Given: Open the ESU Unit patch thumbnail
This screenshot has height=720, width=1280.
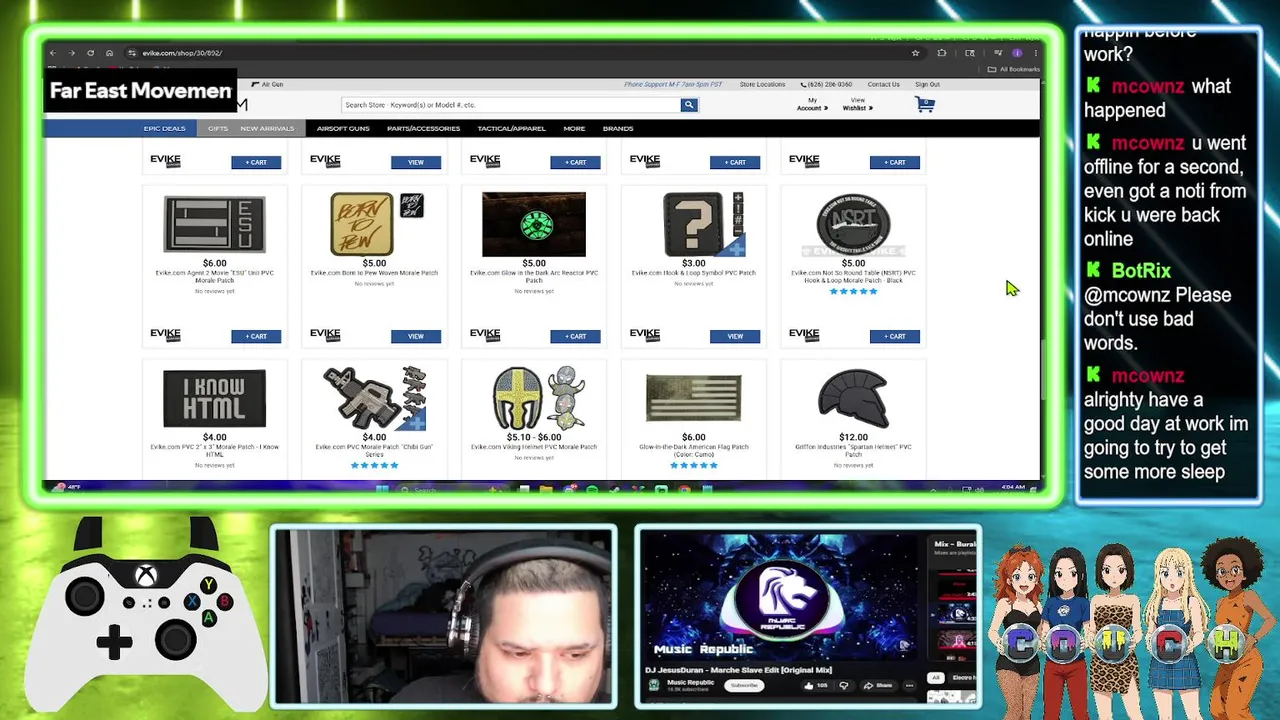Looking at the screenshot, I should point(214,224).
